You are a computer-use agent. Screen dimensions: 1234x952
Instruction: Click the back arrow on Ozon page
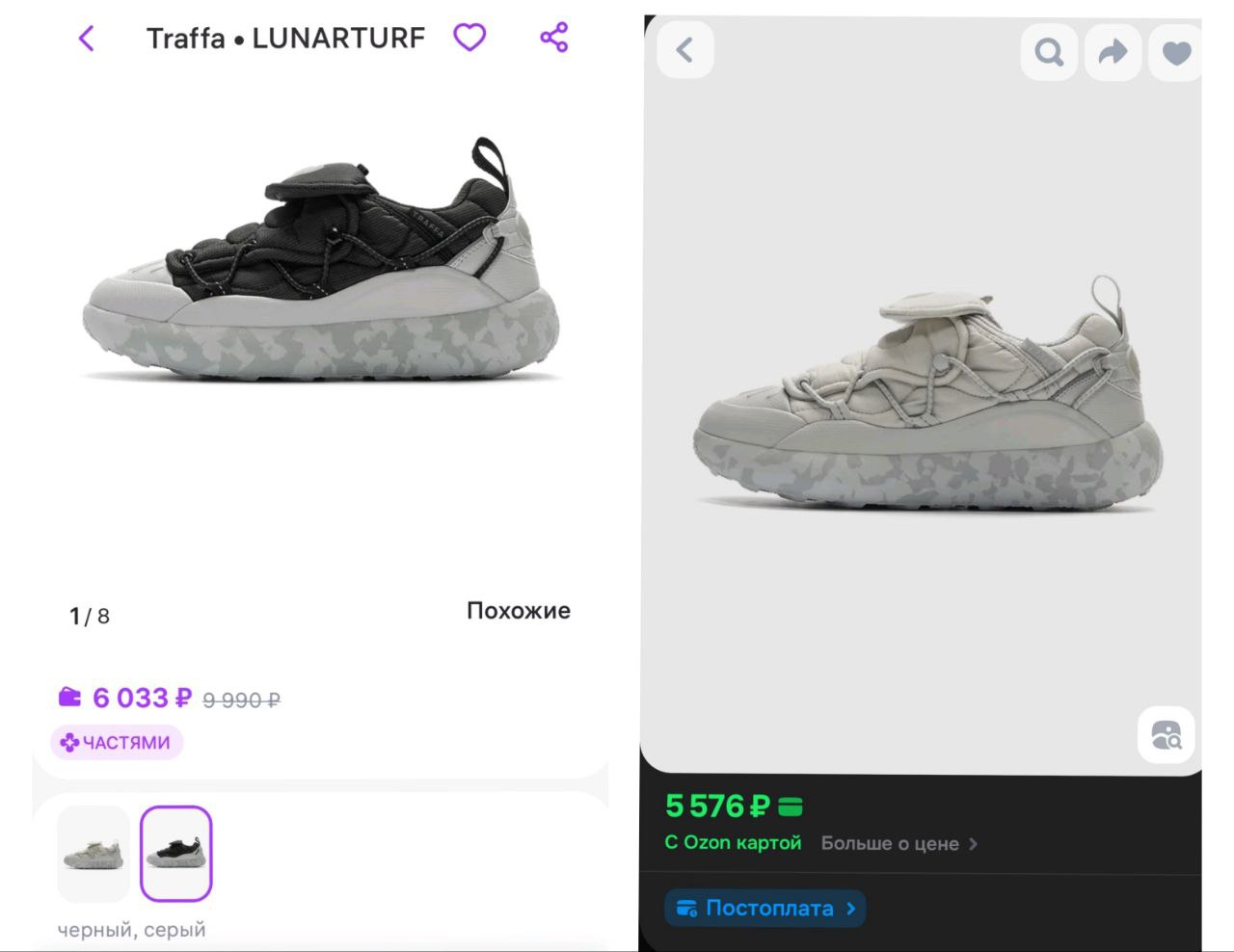[685, 50]
